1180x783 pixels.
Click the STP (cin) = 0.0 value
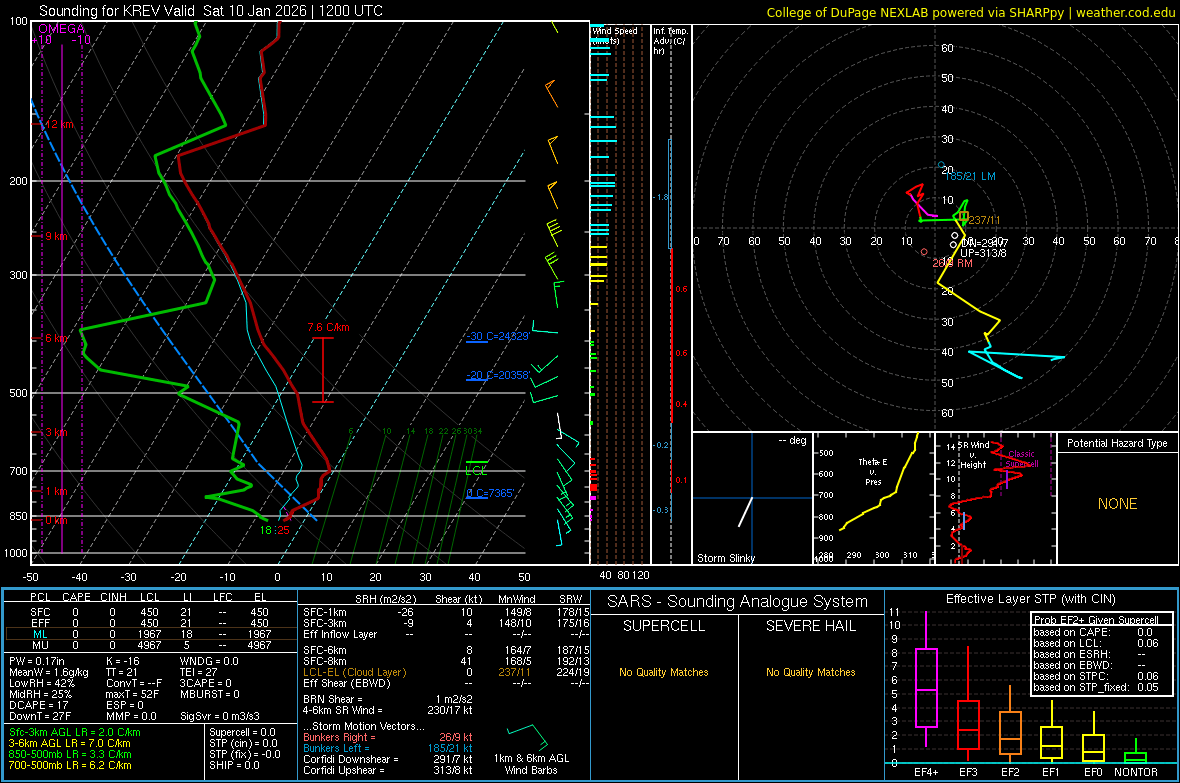click(243, 743)
